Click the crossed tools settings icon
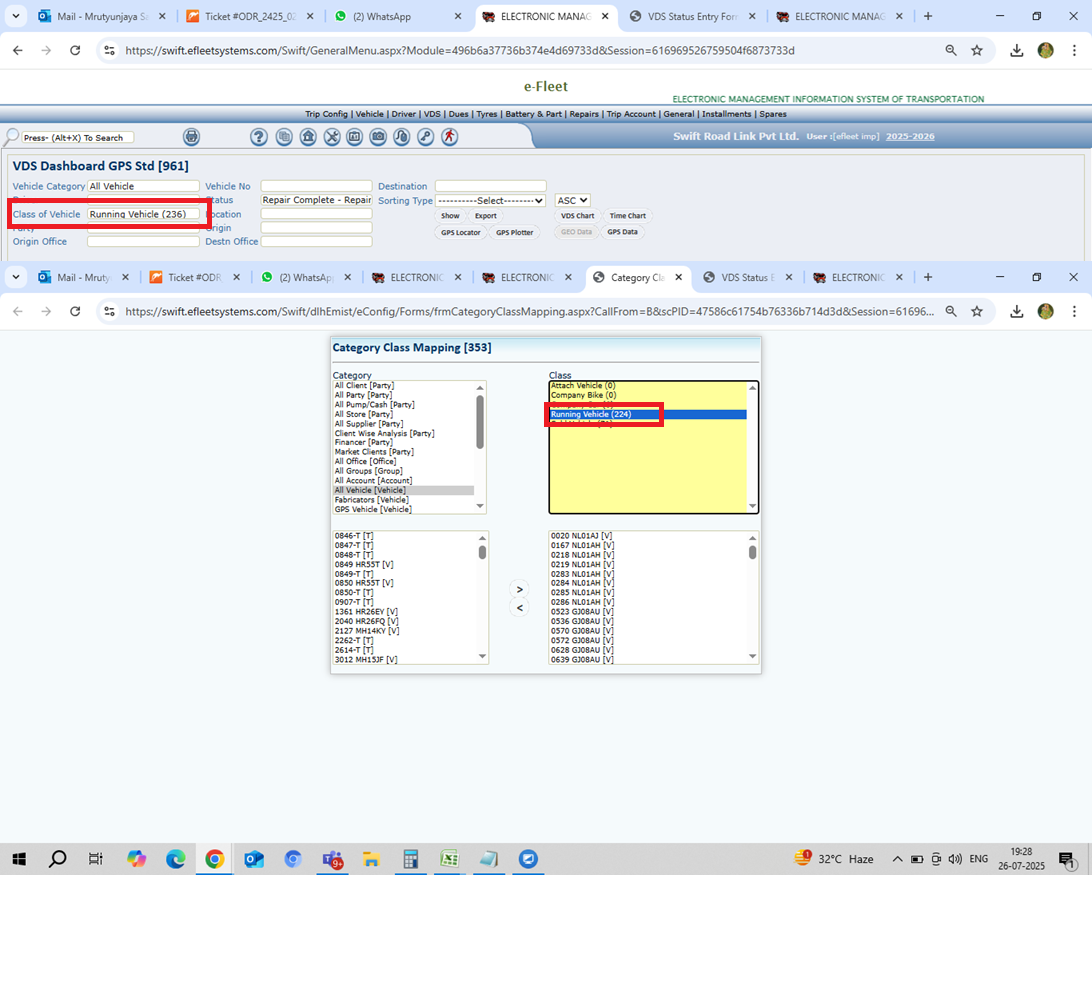 (x=332, y=137)
